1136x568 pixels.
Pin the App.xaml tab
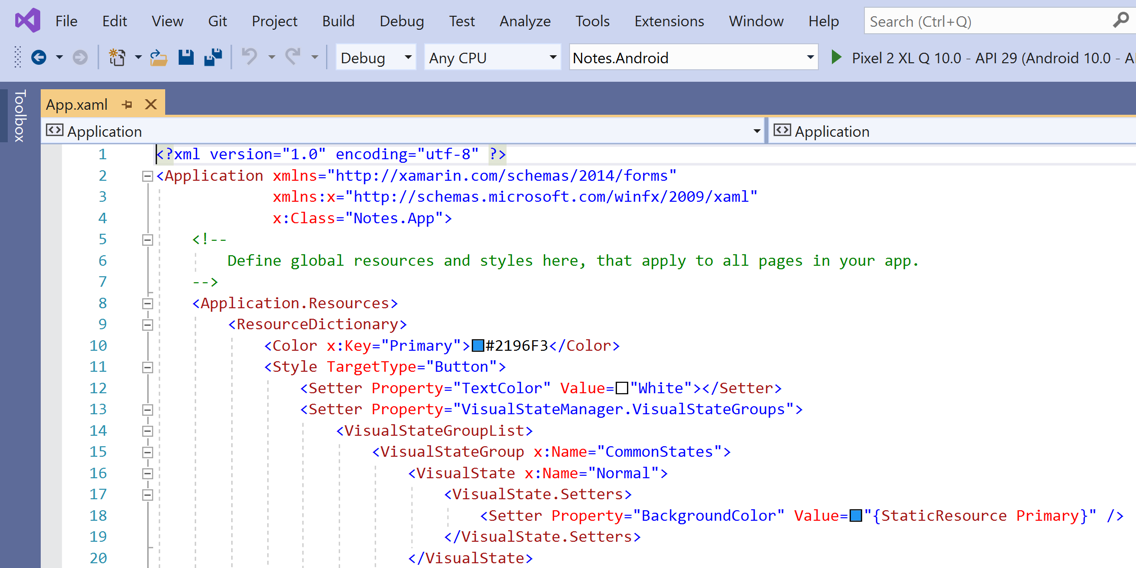[127, 104]
